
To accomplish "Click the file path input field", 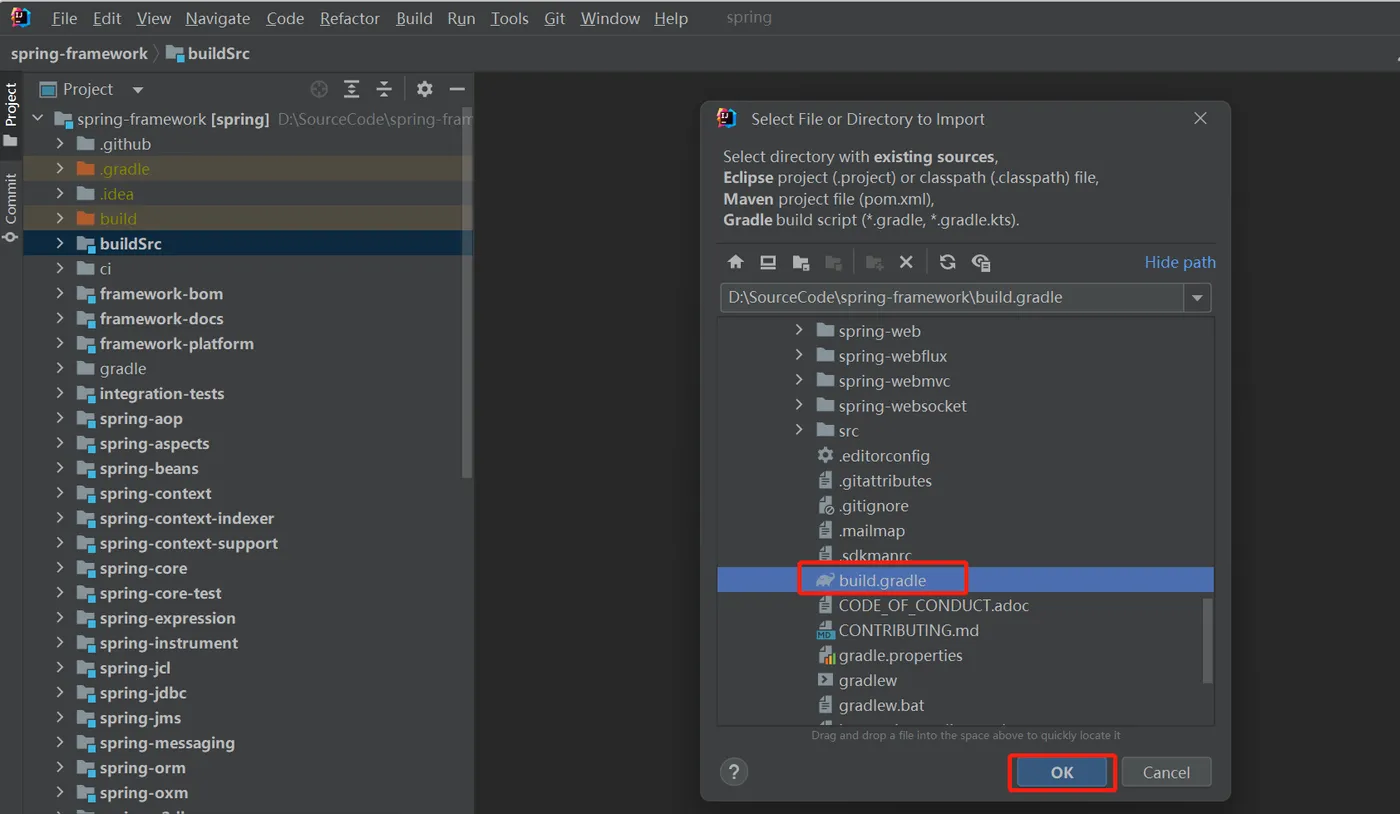I will tap(952, 297).
